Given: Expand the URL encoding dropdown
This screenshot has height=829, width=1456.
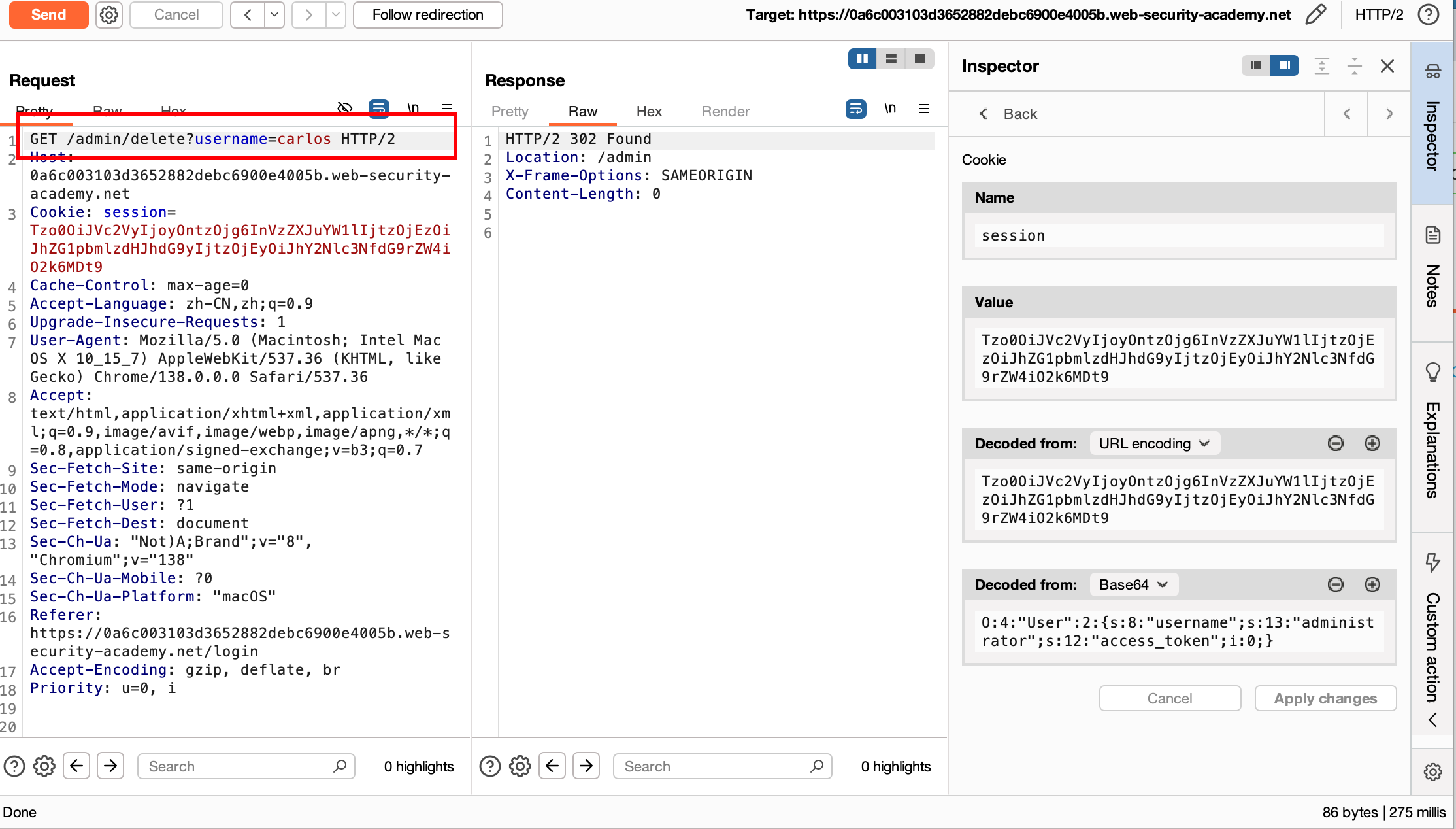Looking at the screenshot, I should click(1154, 443).
